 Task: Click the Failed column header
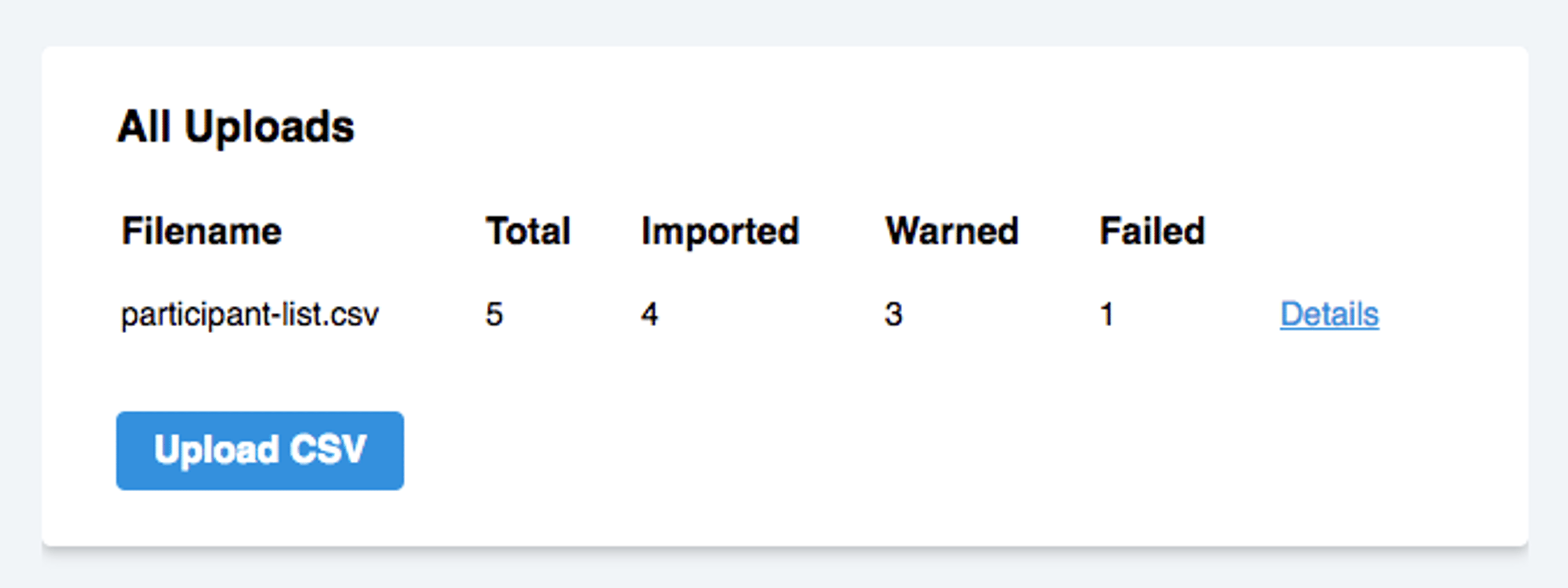pos(1152,231)
